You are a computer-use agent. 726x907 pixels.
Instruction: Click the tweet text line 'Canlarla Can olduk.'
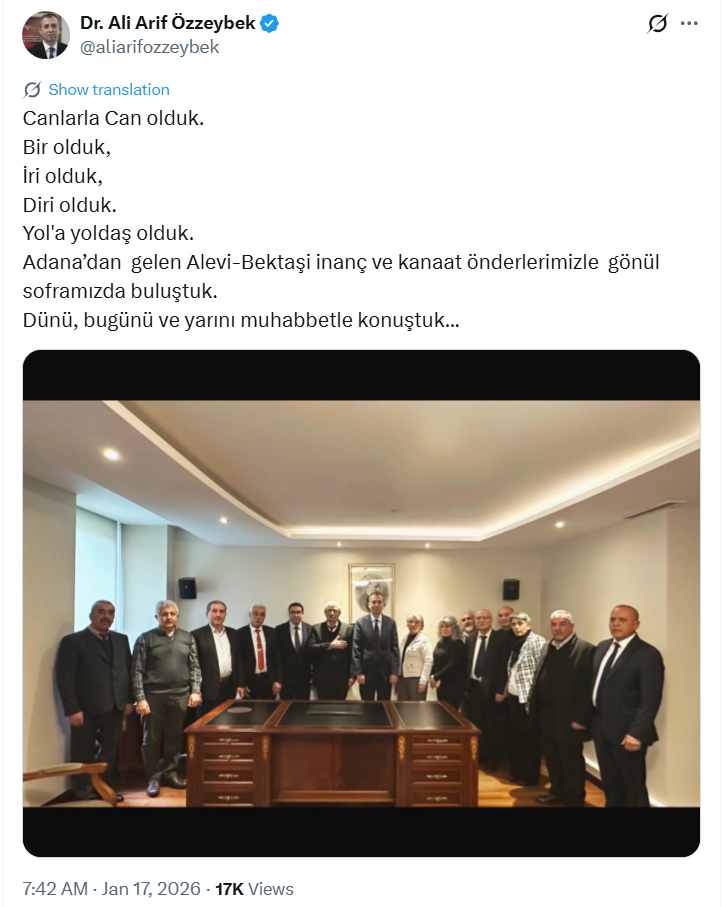[x=113, y=118]
